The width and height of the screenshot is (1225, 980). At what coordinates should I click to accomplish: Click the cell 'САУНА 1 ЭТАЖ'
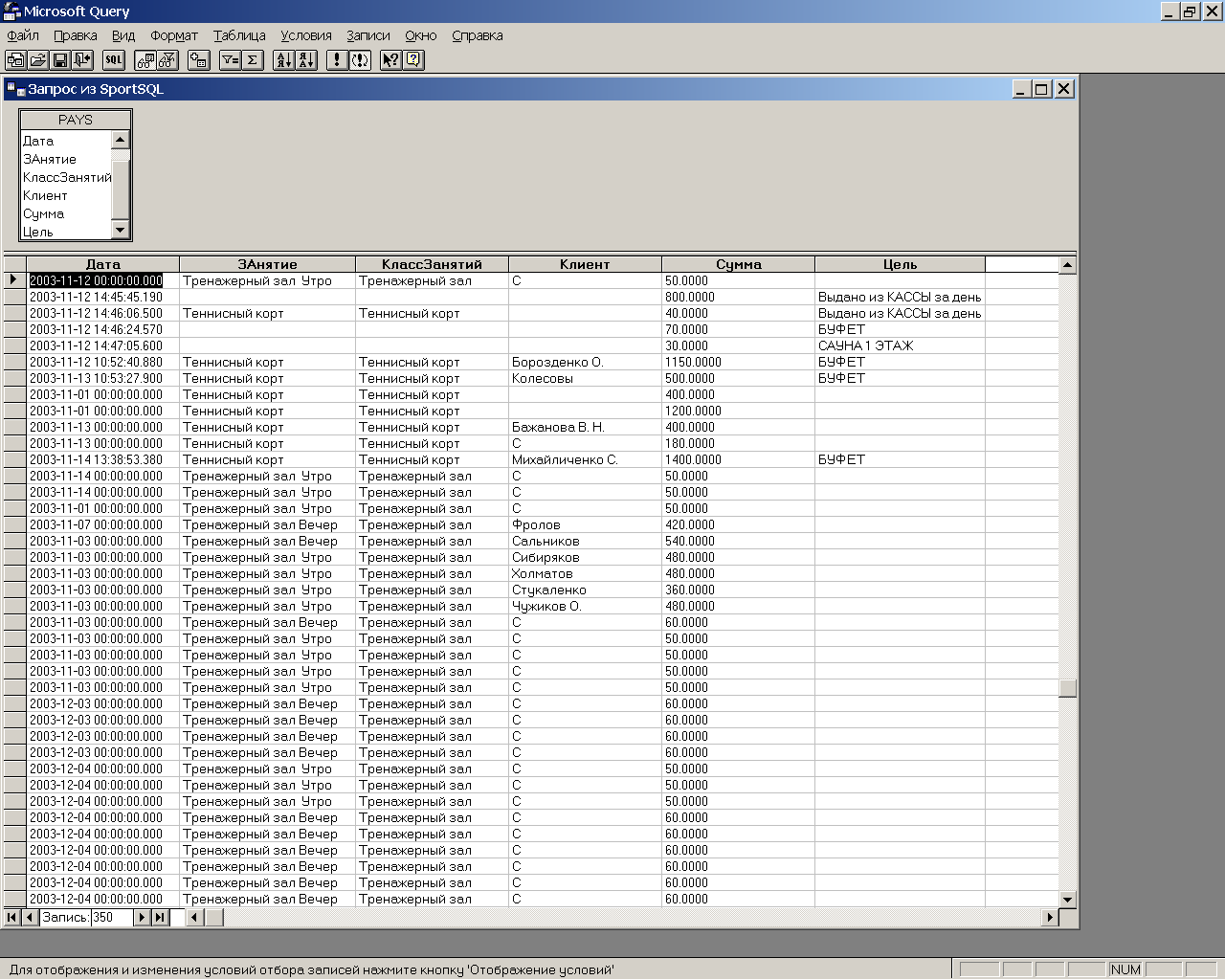click(x=900, y=345)
